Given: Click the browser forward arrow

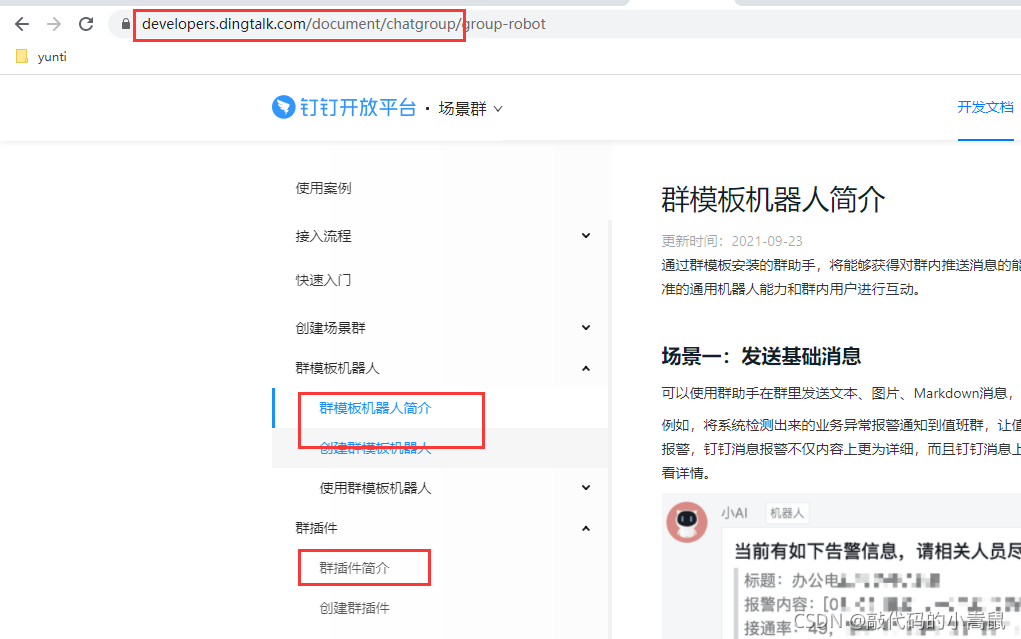Looking at the screenshot, I should coord(54,24).
